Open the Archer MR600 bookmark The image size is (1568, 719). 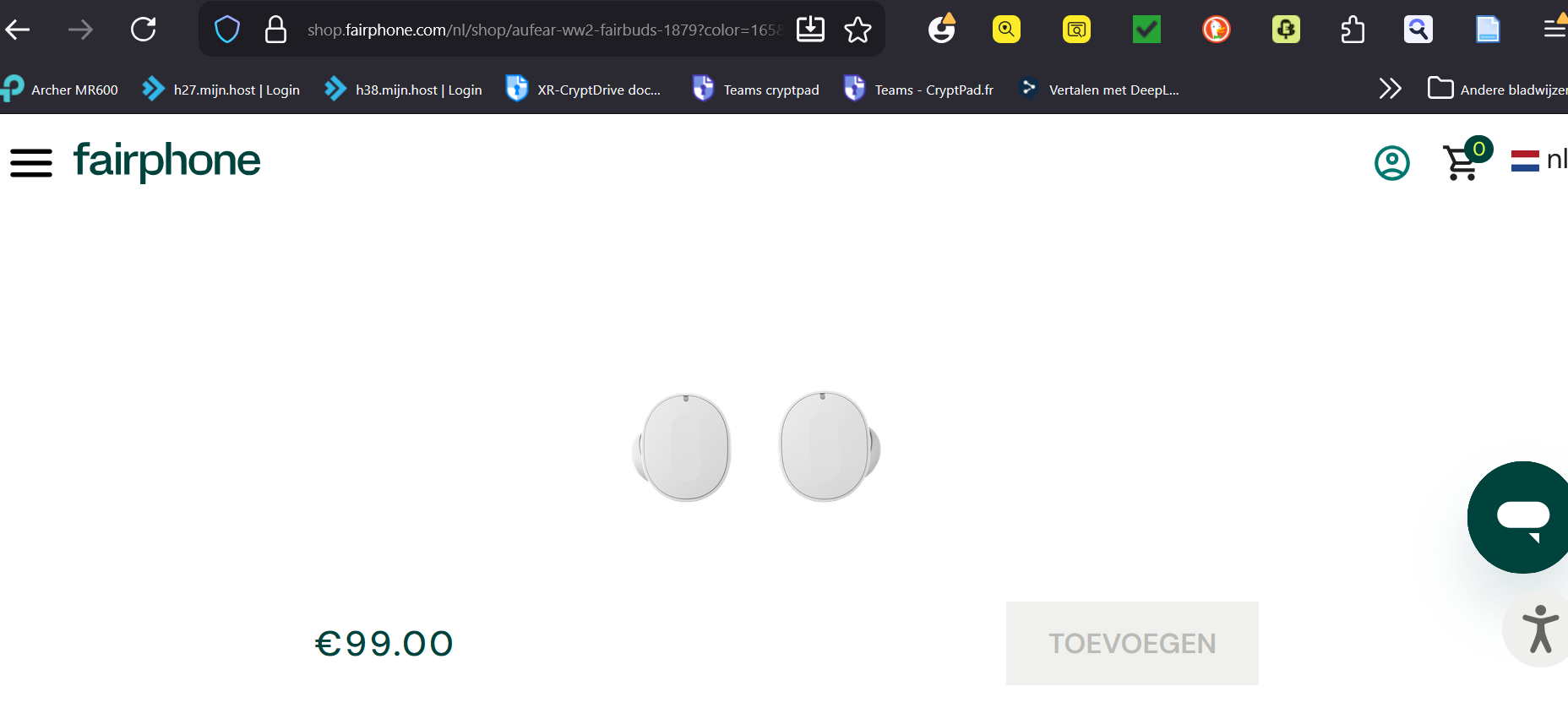click(x=61, y=90)
